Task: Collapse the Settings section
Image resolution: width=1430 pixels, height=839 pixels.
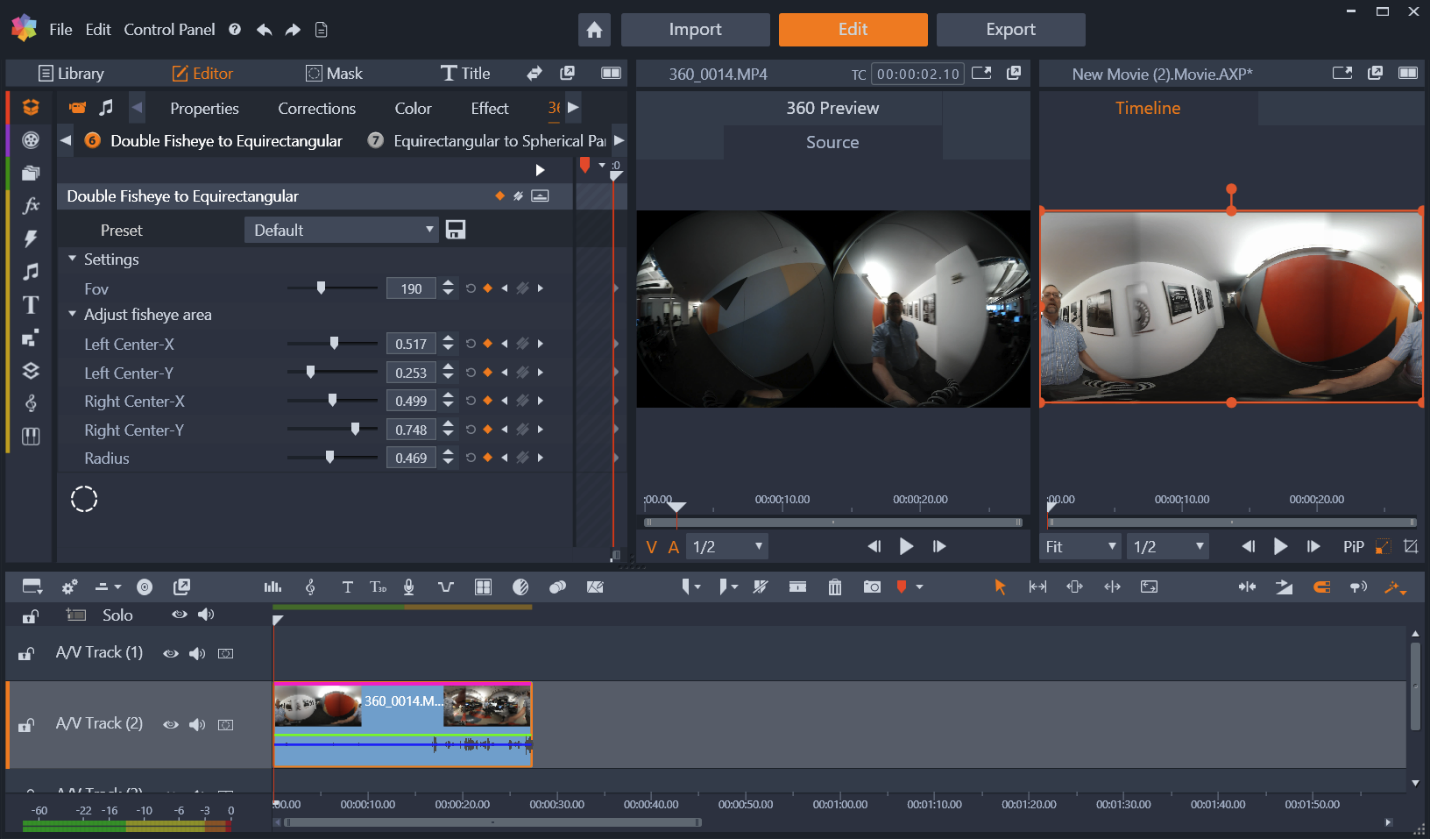Action: [72, 259]
